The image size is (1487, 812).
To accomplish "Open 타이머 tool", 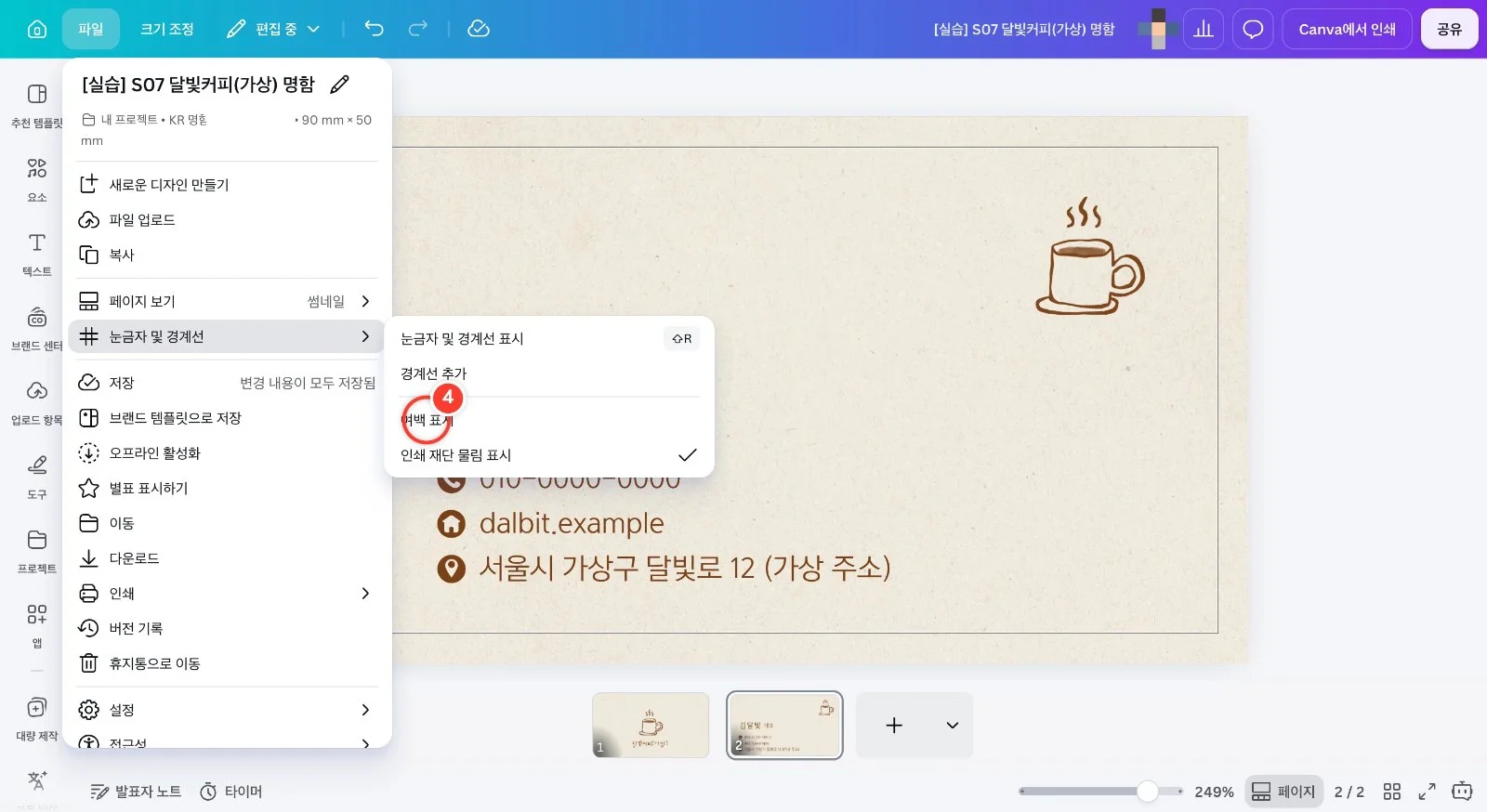I will pos(231,792).
